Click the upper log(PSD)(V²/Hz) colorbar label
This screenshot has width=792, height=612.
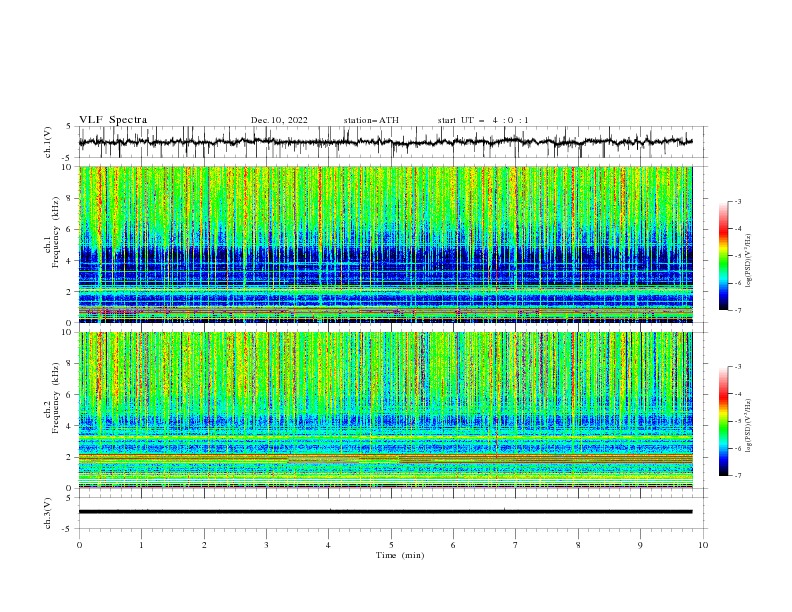[748, 261]
